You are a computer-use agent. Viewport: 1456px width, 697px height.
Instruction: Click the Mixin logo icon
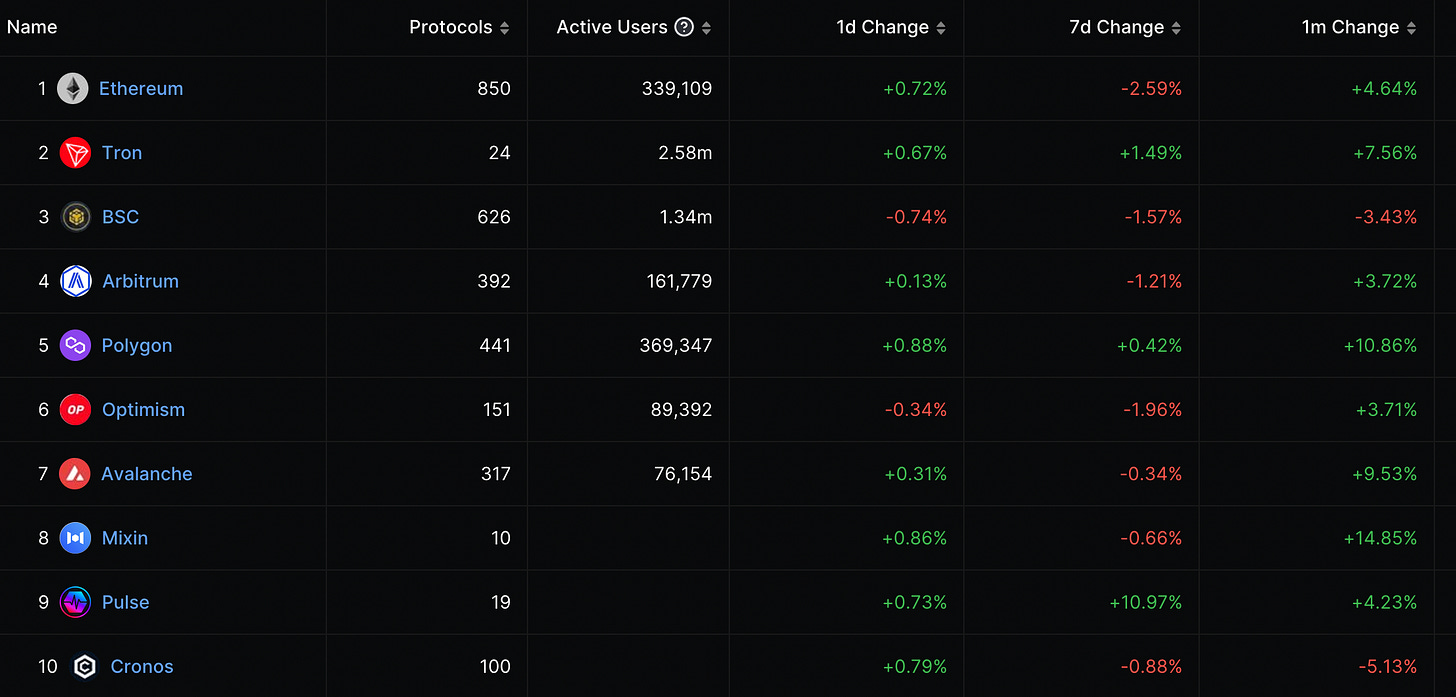[75, 538]
